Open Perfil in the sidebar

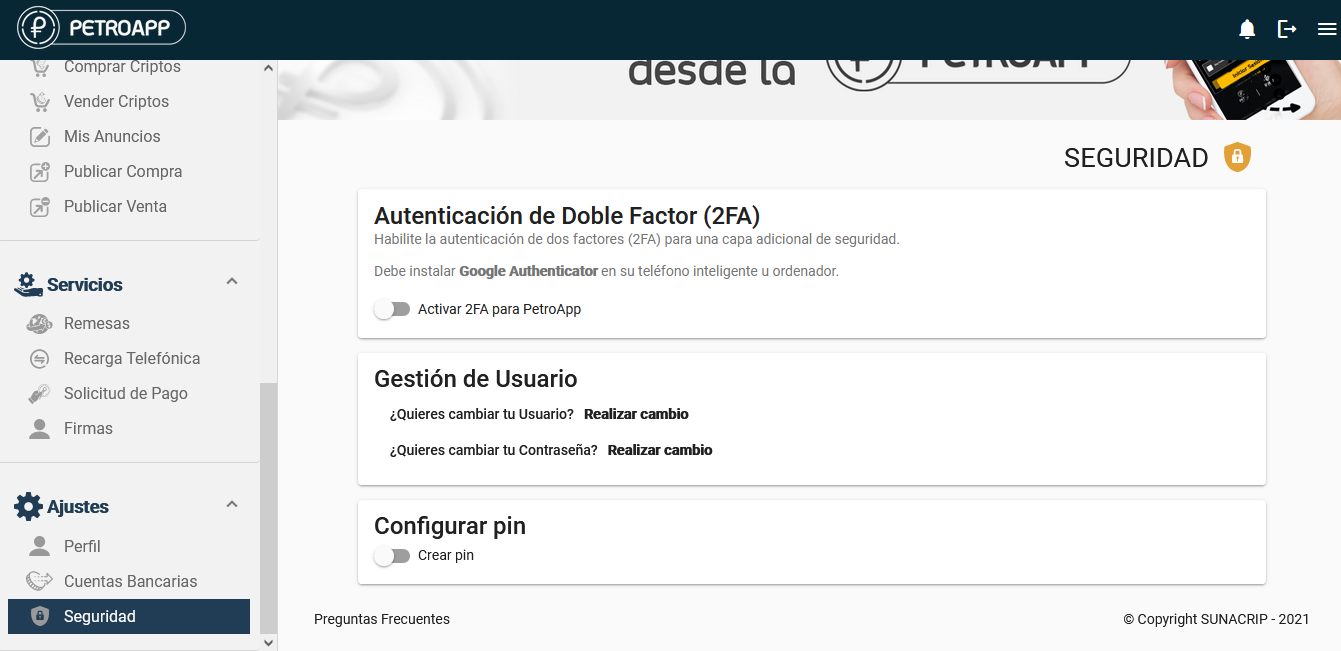tap(82, 546)
